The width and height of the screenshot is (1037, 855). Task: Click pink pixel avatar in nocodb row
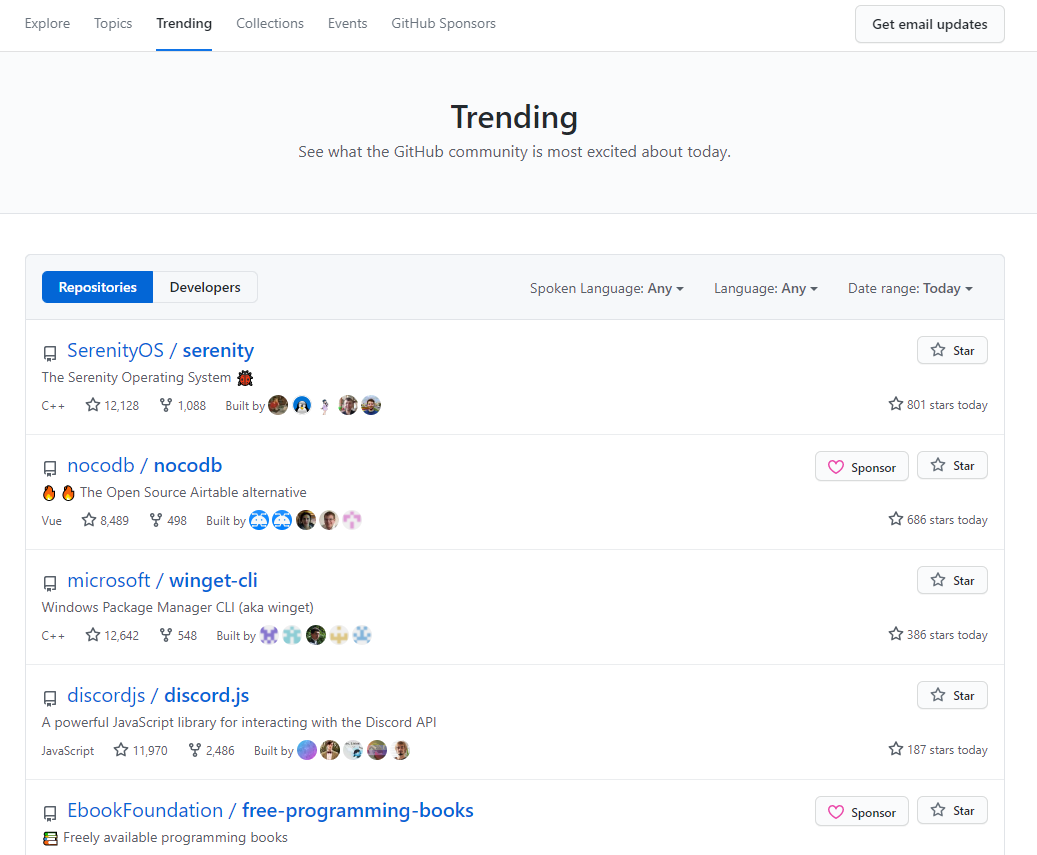click(x=352, y=520)
